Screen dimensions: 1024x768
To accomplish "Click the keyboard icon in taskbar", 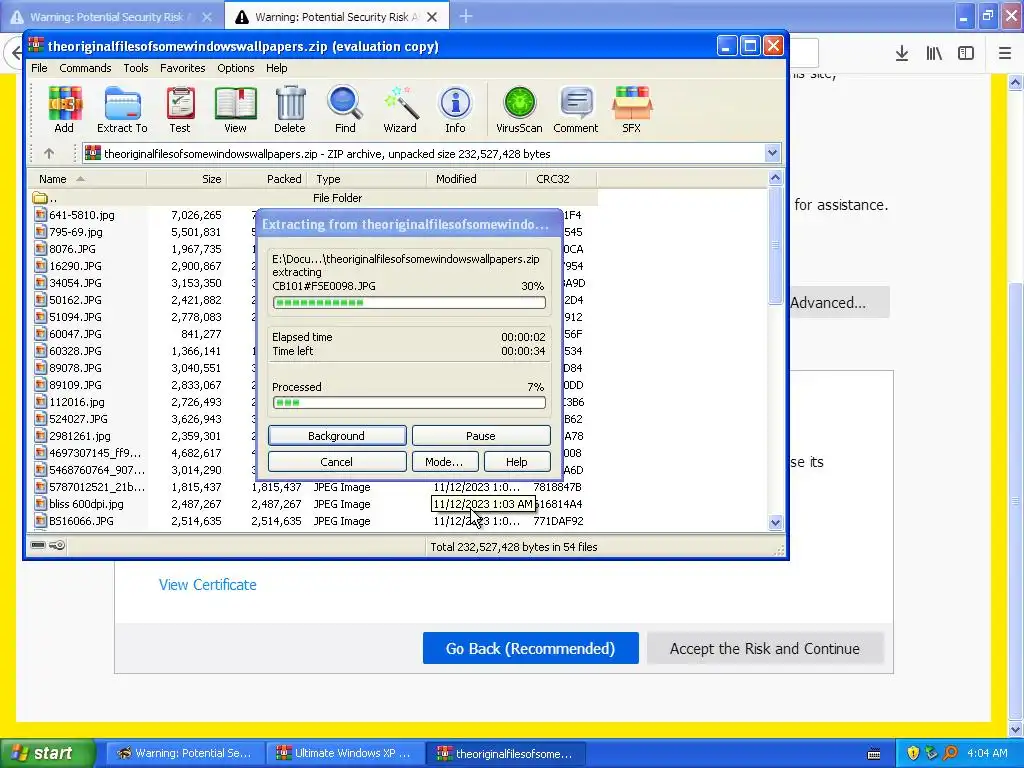I will [x=874, y=754].
